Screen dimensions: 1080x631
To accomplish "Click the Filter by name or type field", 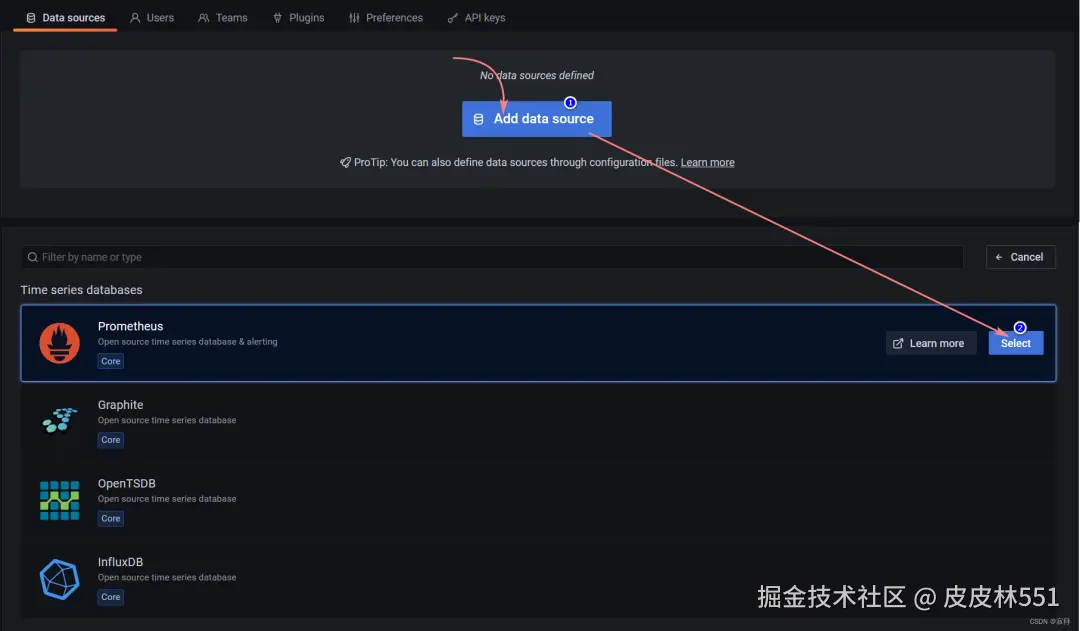I will [x=492, y=257].
